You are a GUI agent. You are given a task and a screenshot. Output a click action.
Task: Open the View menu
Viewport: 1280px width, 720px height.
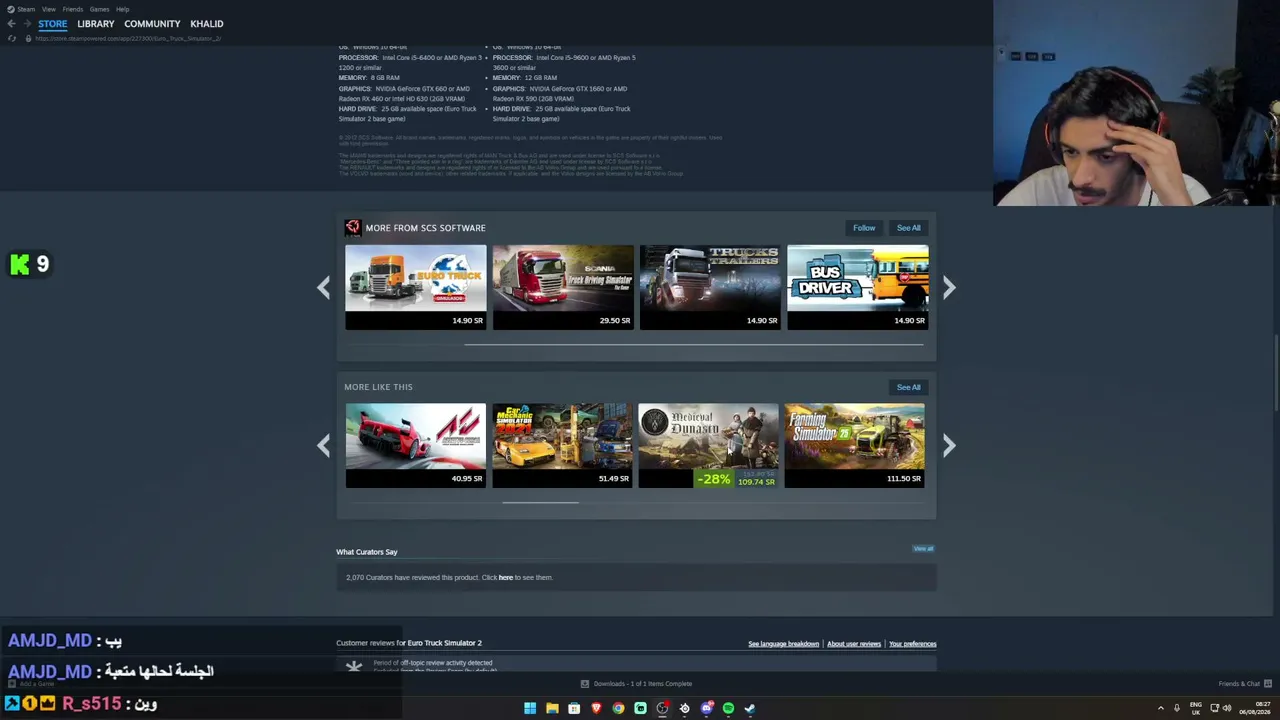coord(48,9)
